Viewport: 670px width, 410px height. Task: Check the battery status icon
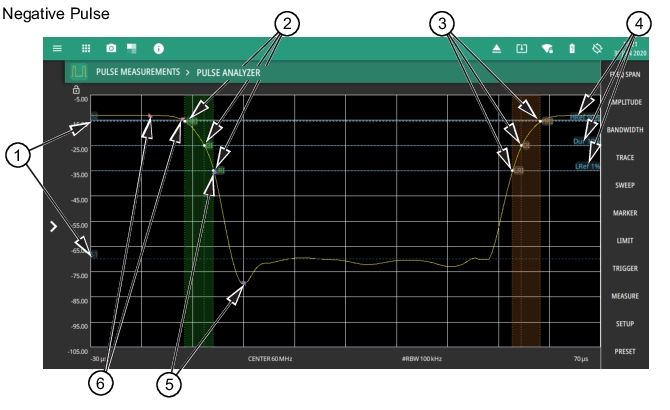572,49
